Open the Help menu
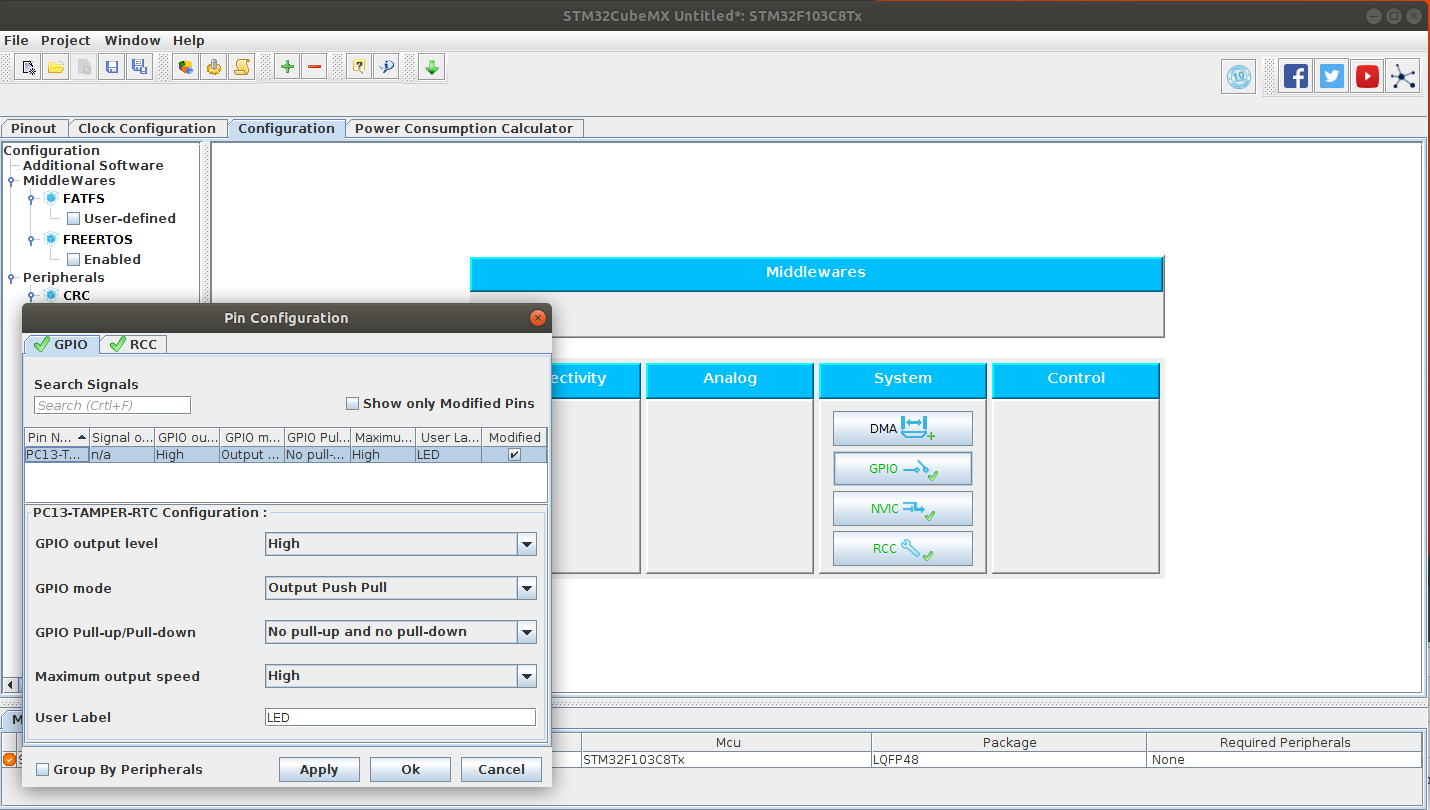 pos(188,40)
